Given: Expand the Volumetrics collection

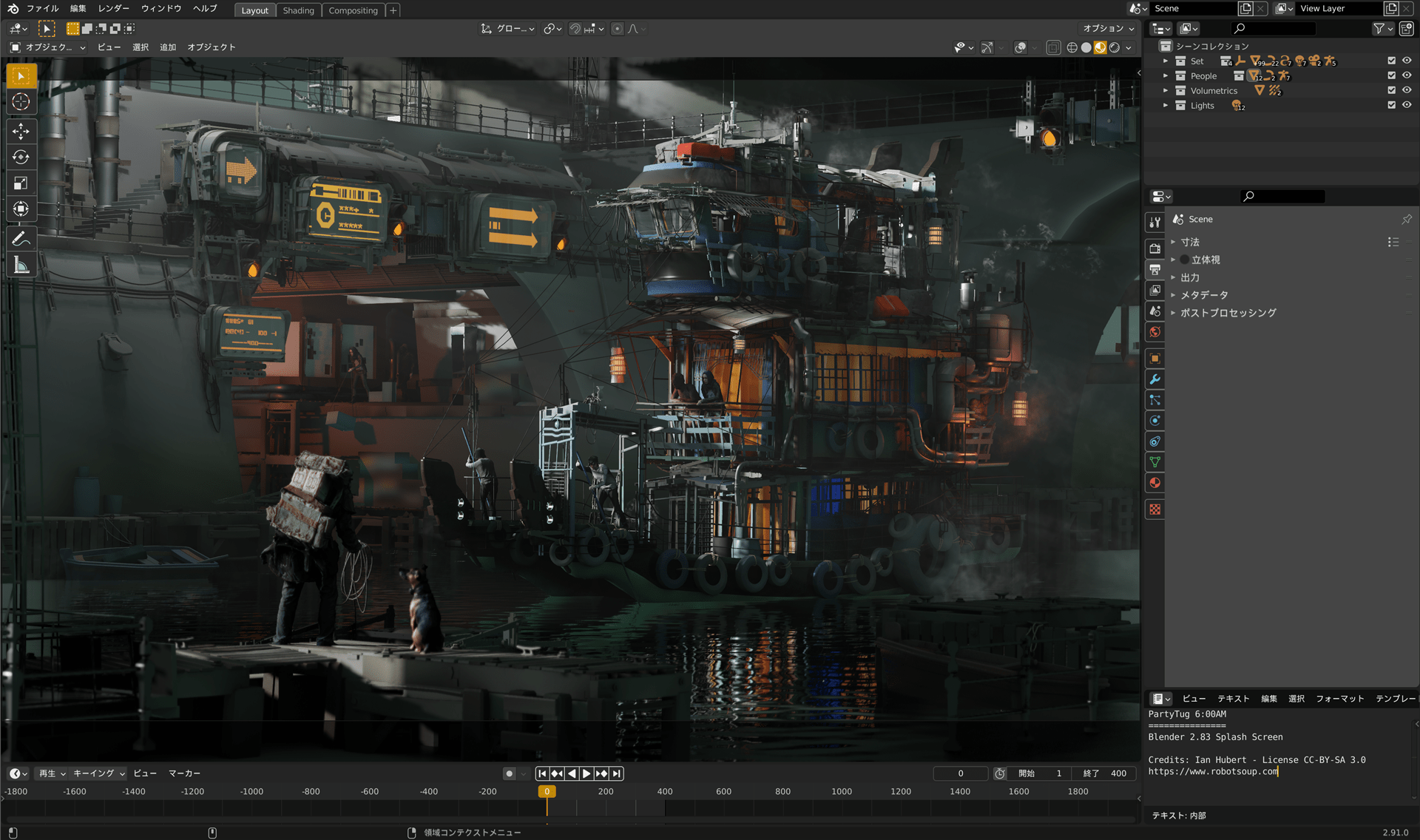Looking at the screenshot, I should [x=1166, y=91].
